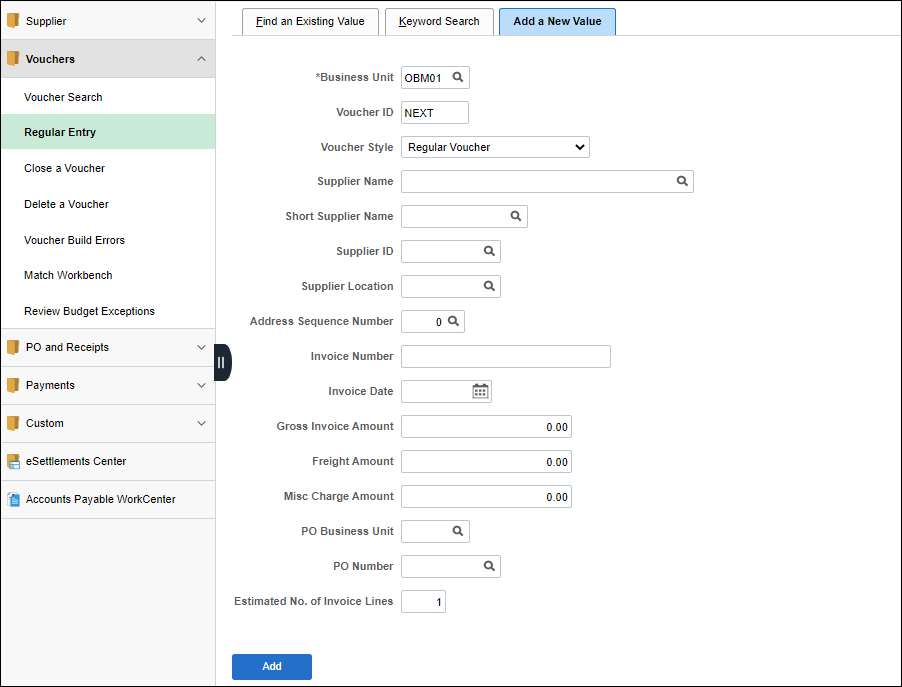902x687 pixels.
Task: Click the PO and Receipts folder icon
Action: (x=13, y=347)
